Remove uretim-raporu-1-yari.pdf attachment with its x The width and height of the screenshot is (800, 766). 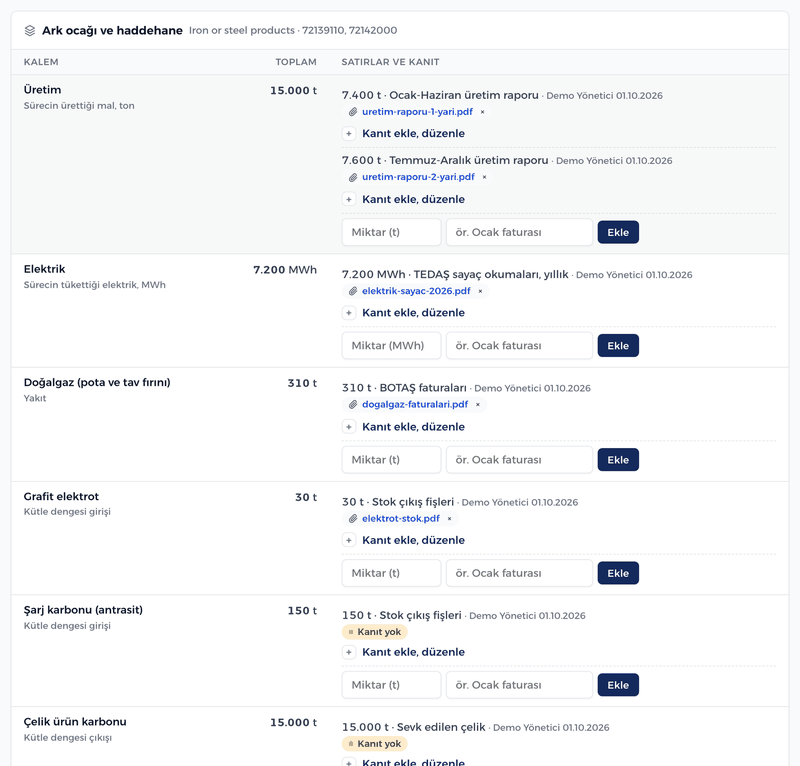click(482, 112)
